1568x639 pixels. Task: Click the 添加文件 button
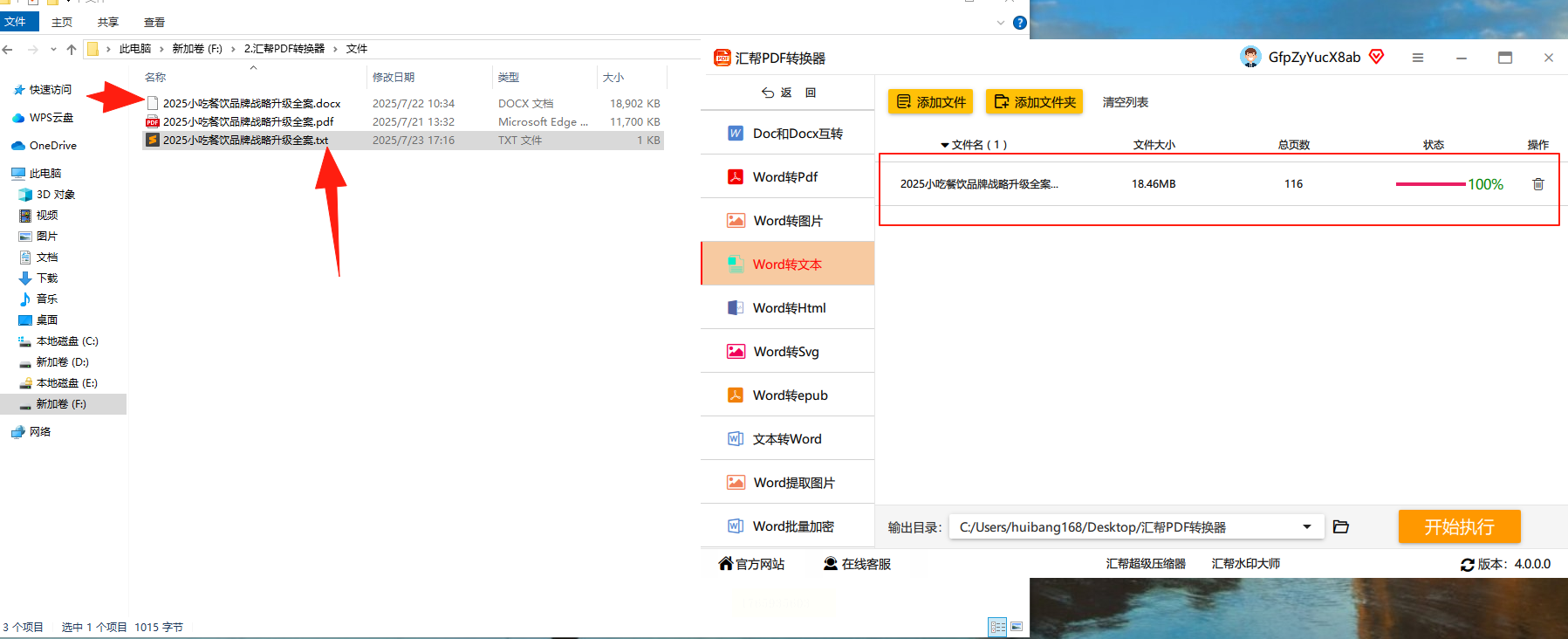point(931,102)
